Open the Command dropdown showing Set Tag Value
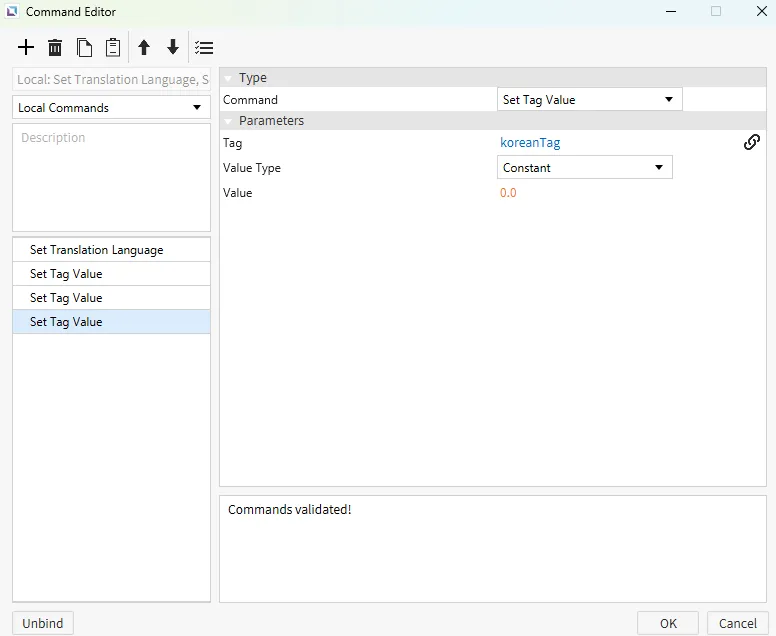The image size is (776, 636). [x=589, y=100]
